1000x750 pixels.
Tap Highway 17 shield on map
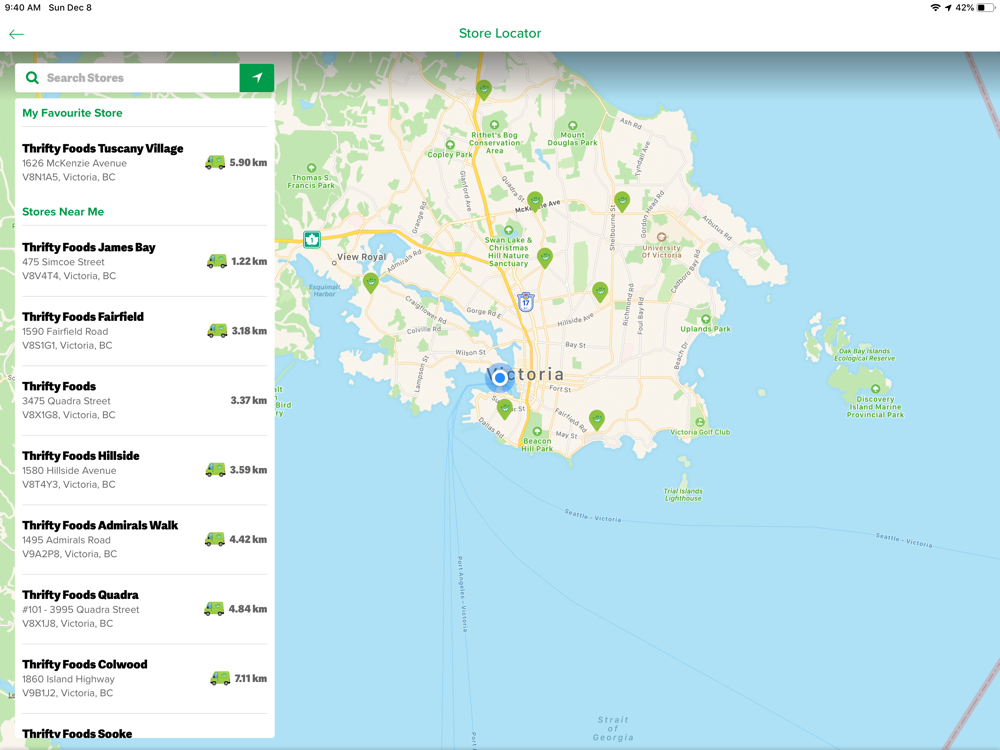click(526, 302)
